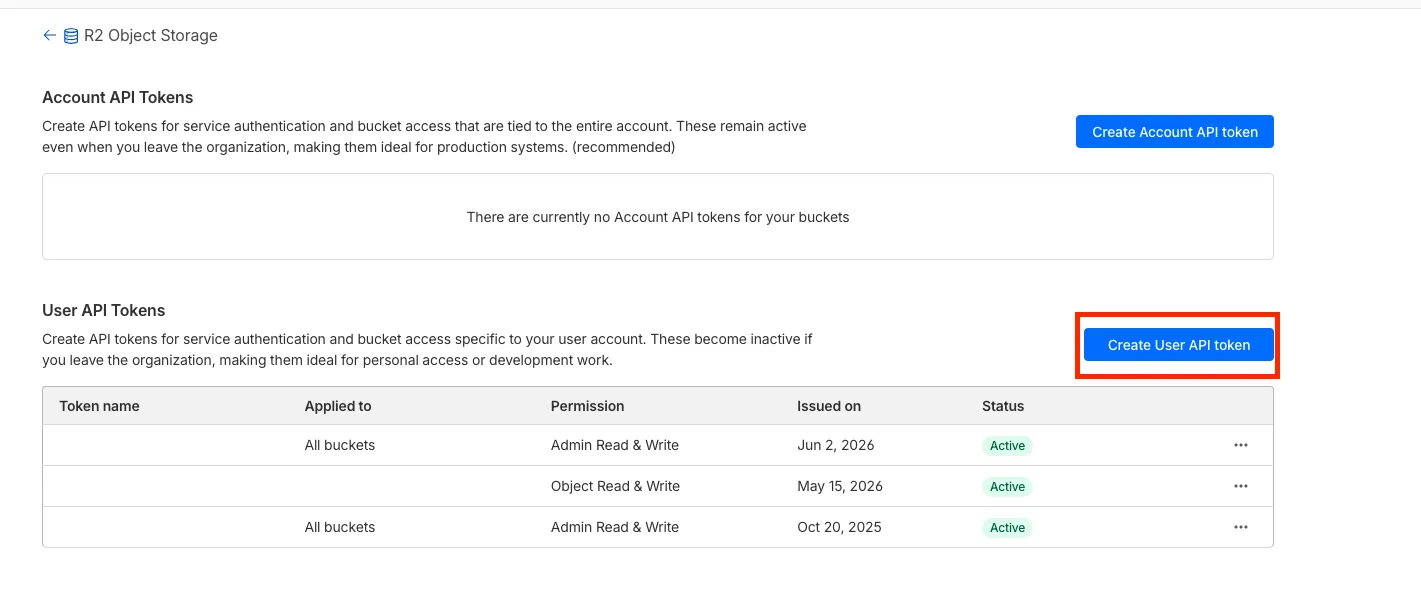This screenshot has height=592, width=1421.
Task: Open options menu for May 15, 2026 token
Action: 1241,486
